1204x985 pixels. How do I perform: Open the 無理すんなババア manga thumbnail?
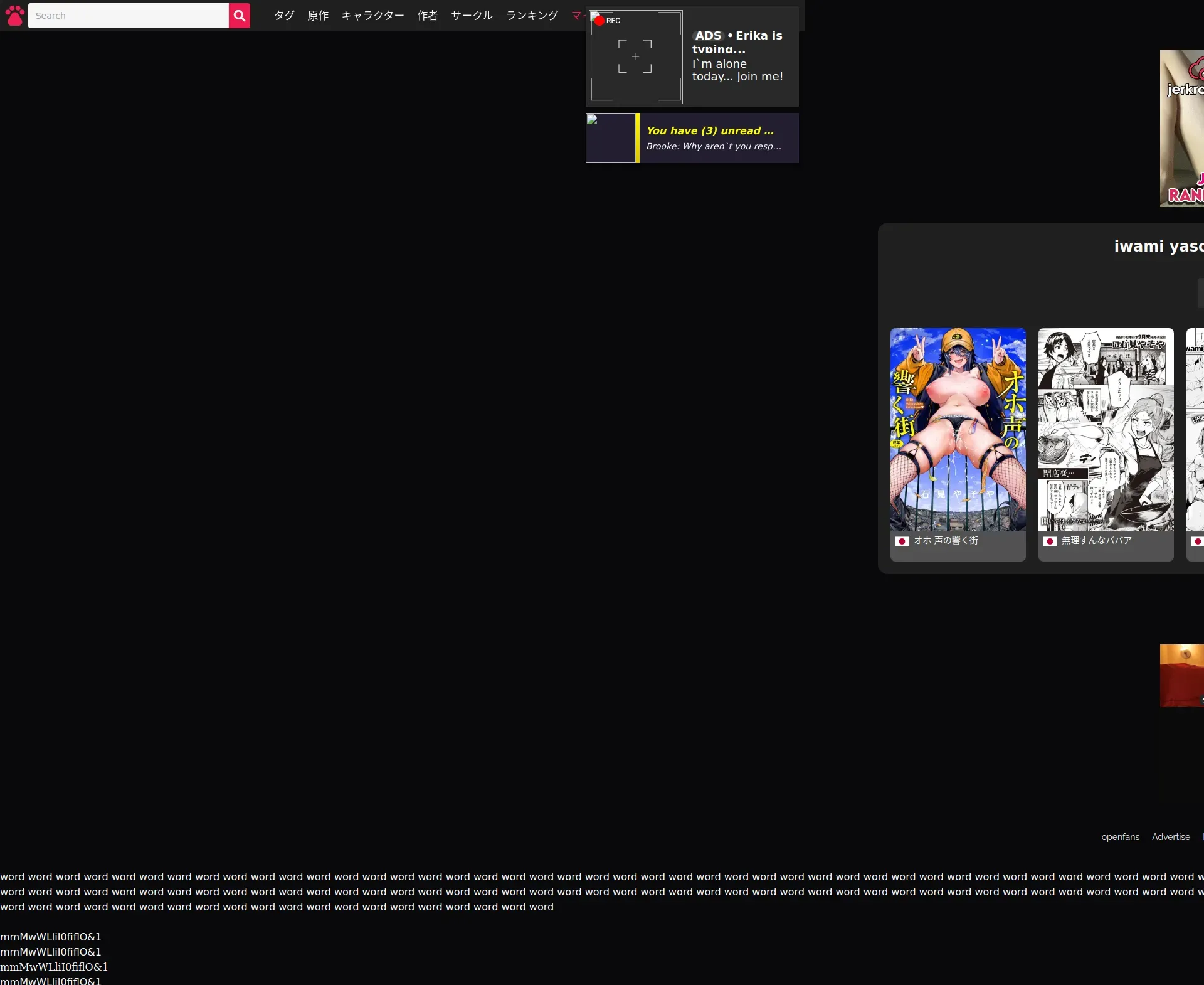tap(1106, 430)
